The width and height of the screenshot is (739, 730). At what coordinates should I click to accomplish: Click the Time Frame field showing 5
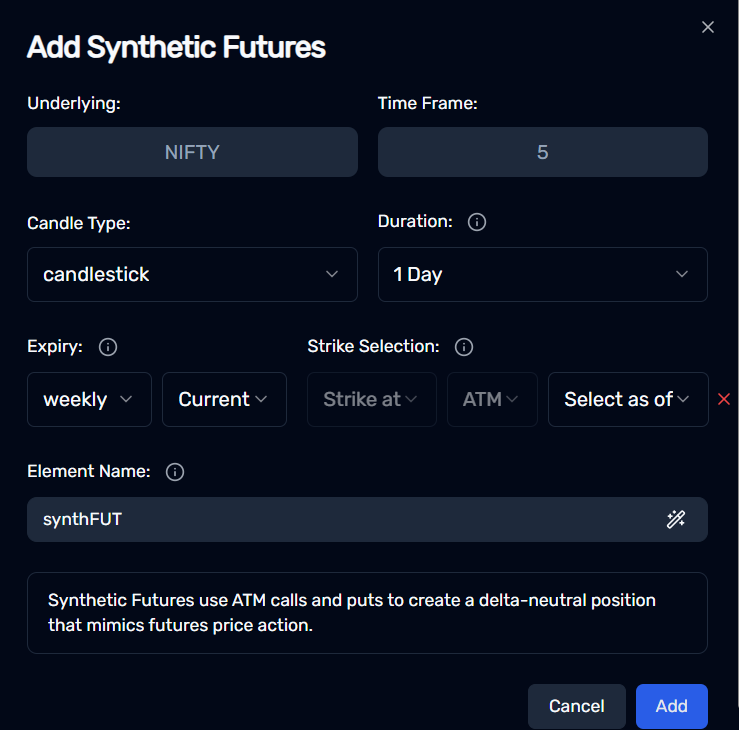click(542, 152)
